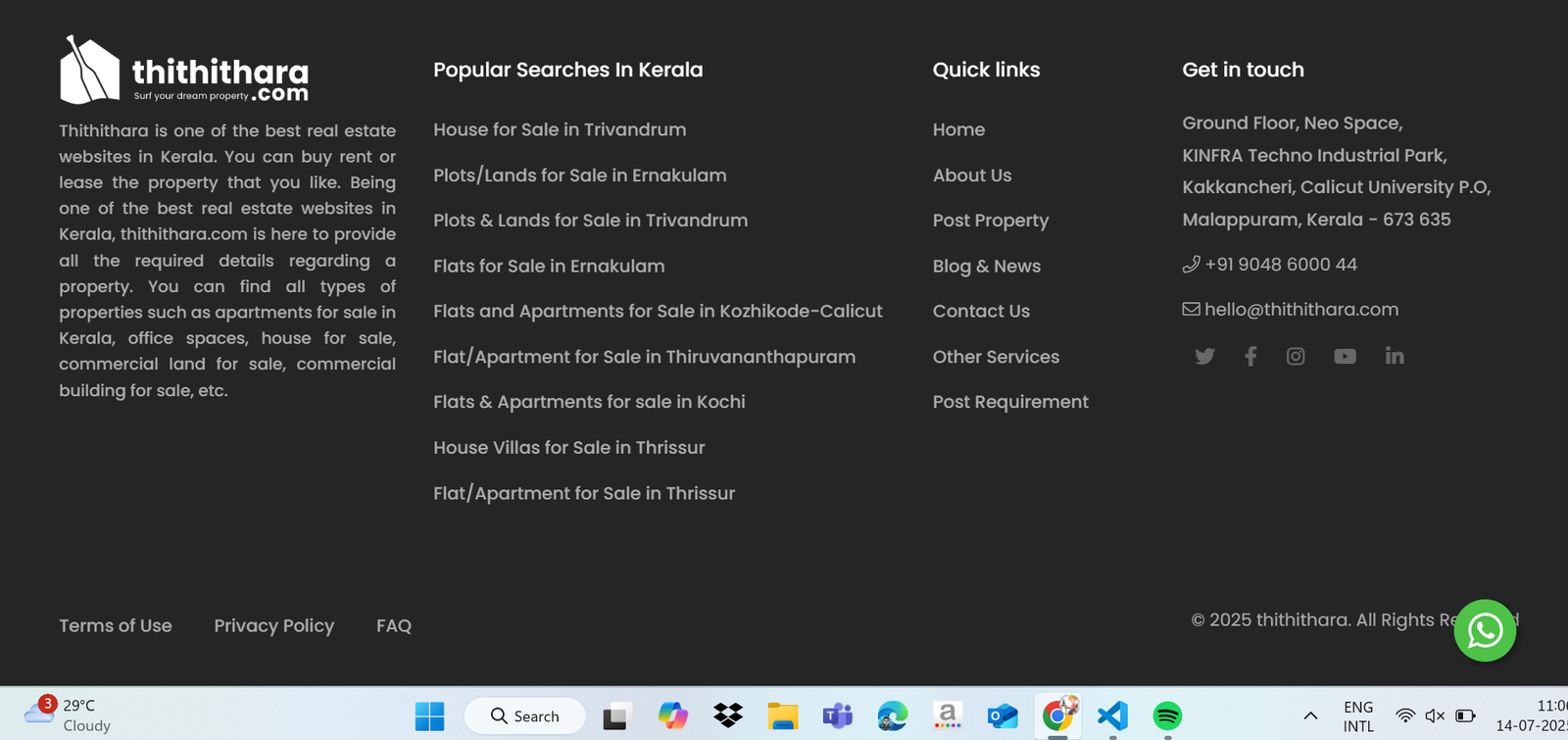Open Flats for Sale in Ernakulam

549,266
